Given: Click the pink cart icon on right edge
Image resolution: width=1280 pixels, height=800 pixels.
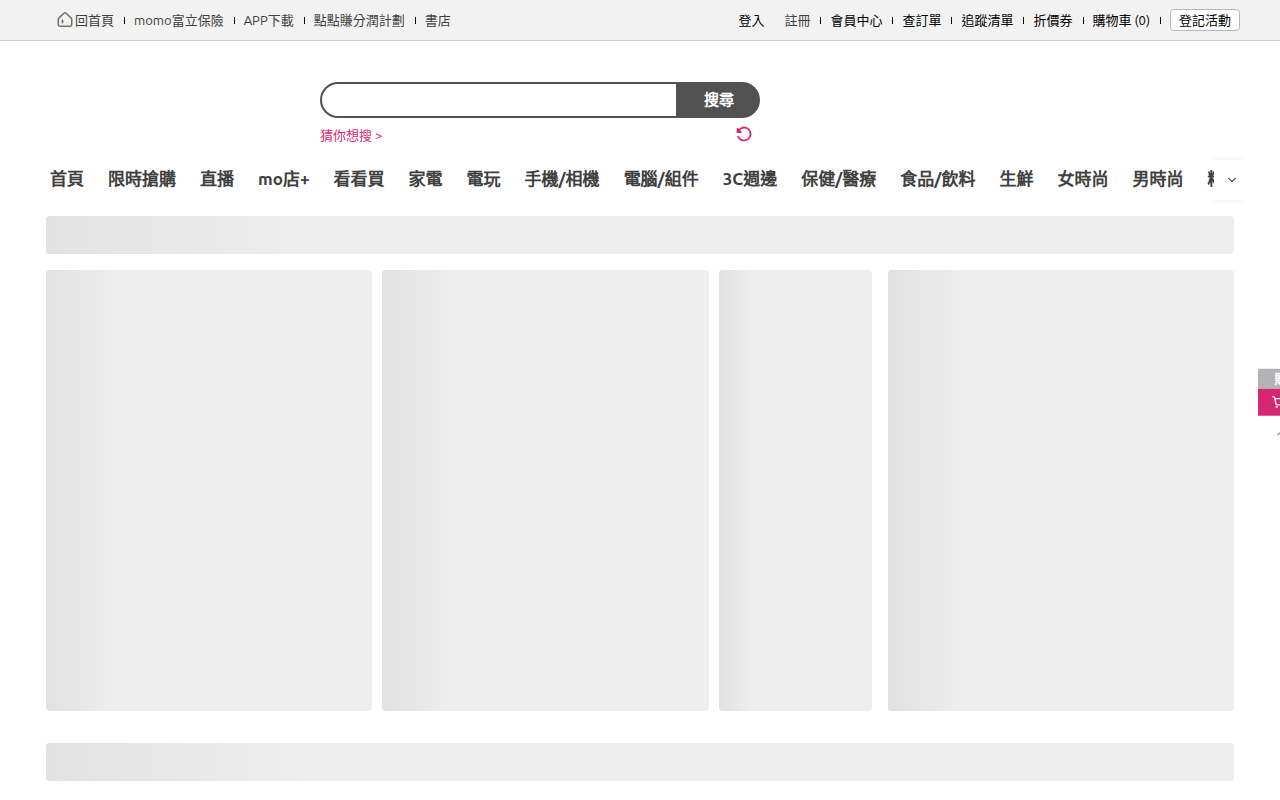Looking at the screenshot, I should click(1270, 403).
